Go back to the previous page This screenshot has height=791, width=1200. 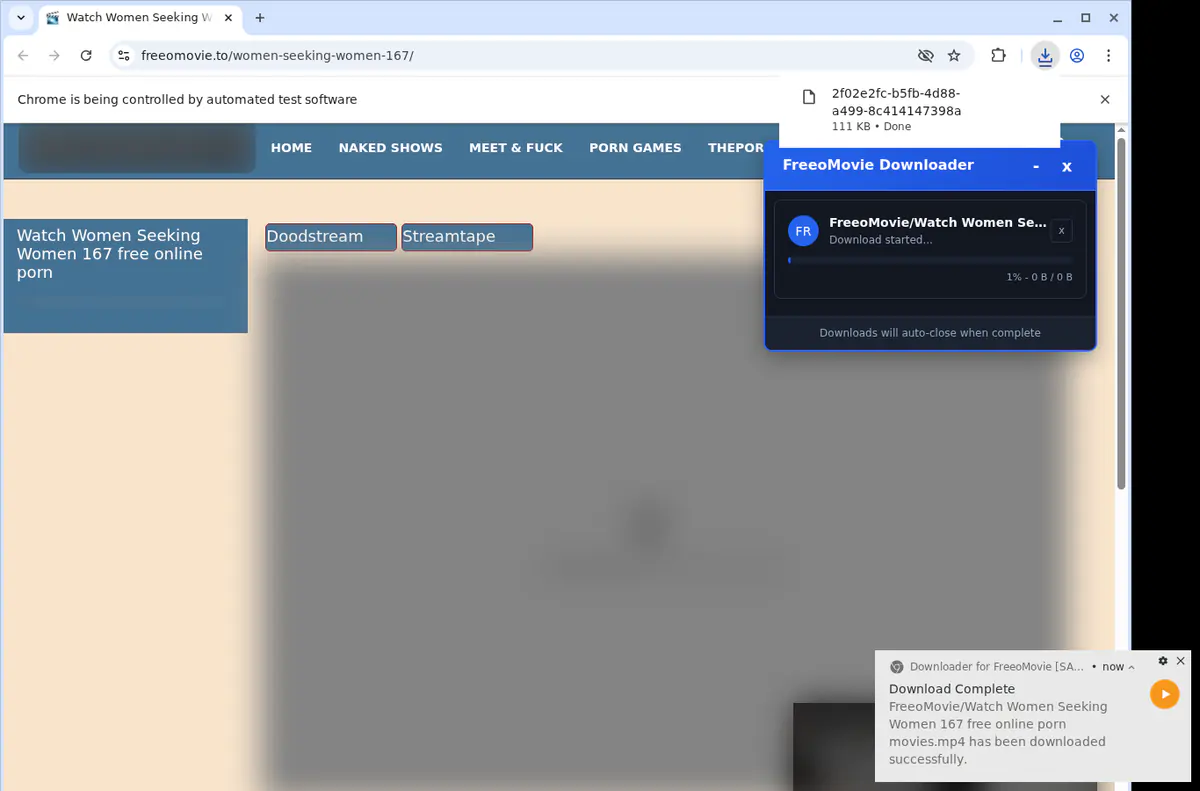coord(23,56)
